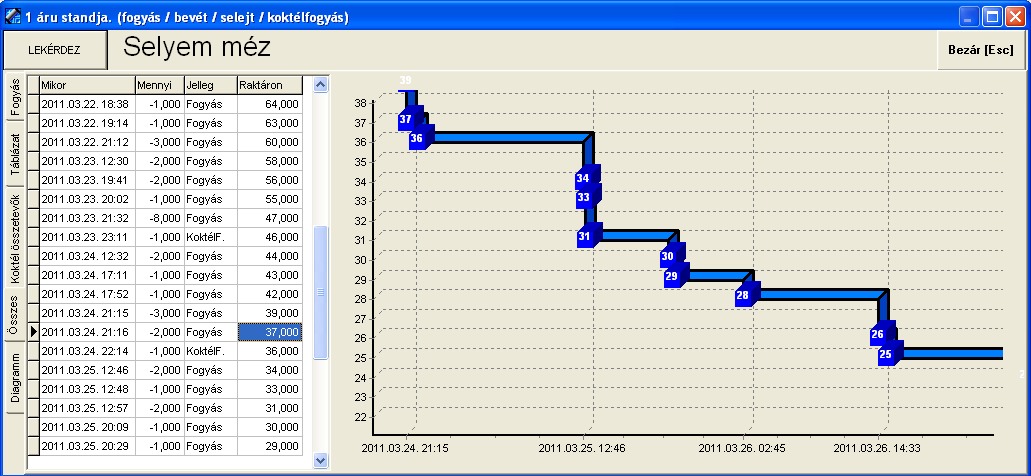Switch to the Táblázat side tab
Image resolution: width=1031 pixels, height=476 pixels.
pyautogui.click(x=15, y=154)
